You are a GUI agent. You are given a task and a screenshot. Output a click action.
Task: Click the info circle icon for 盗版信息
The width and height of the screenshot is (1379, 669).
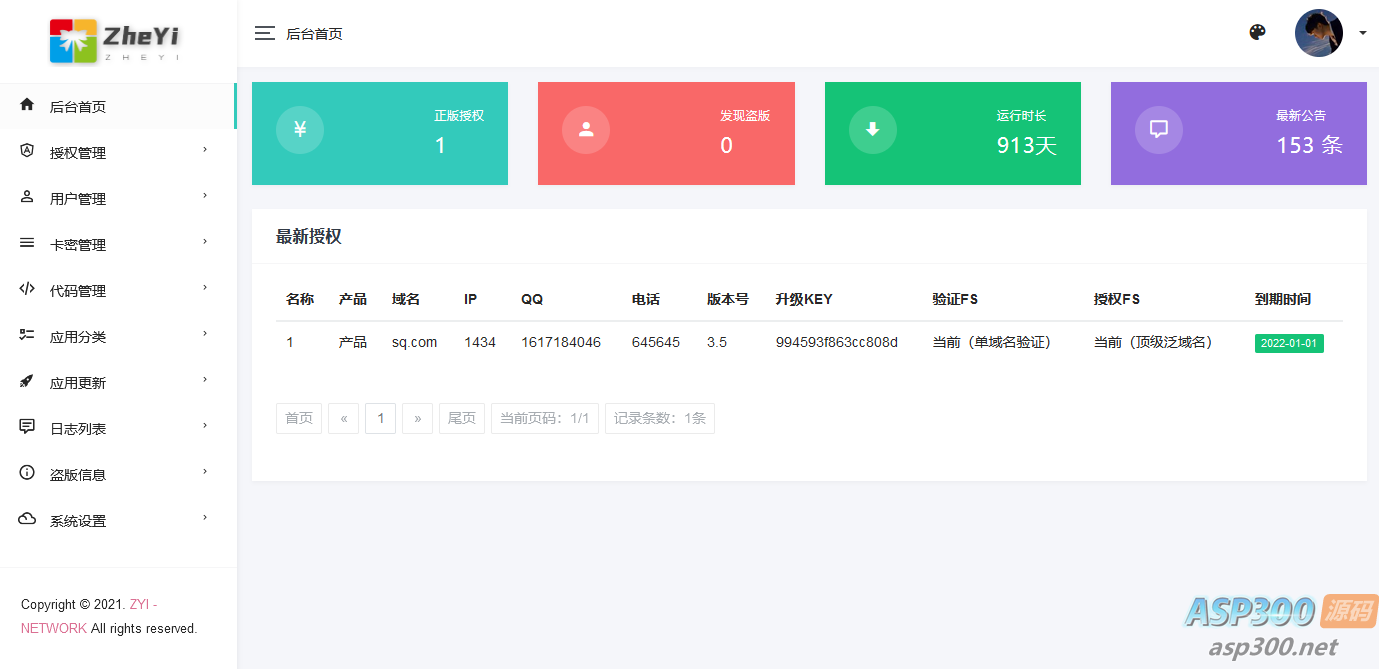tap(27, 473)
